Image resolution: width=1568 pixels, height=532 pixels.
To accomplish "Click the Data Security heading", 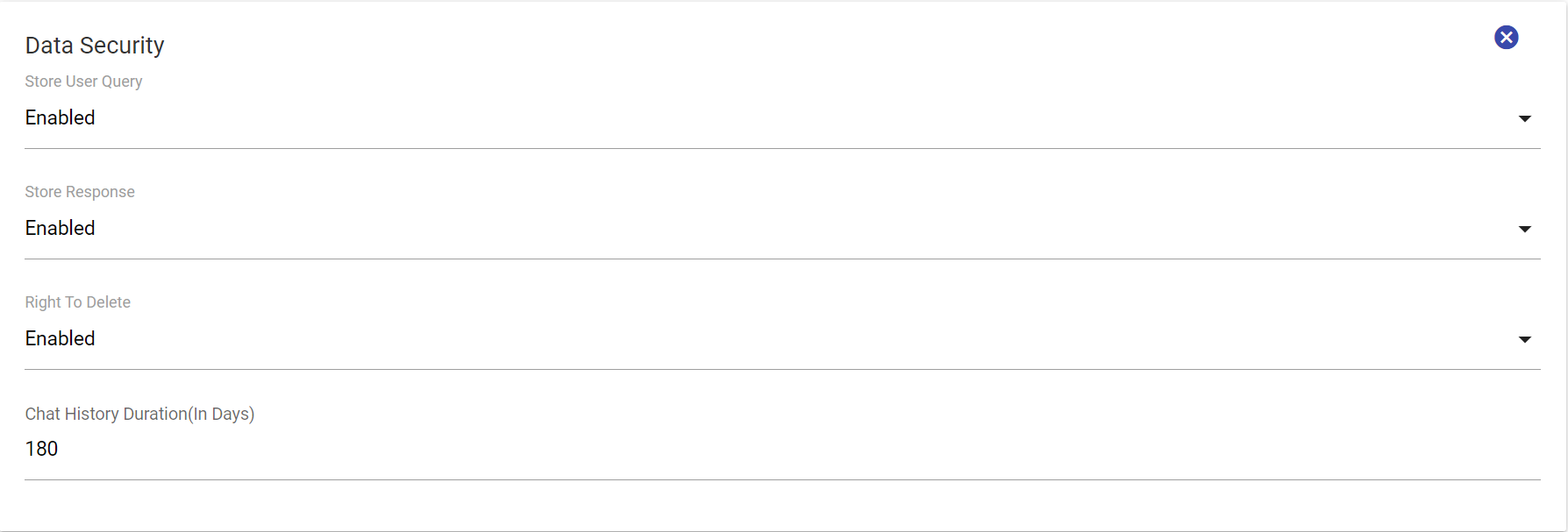I will 95,46.
